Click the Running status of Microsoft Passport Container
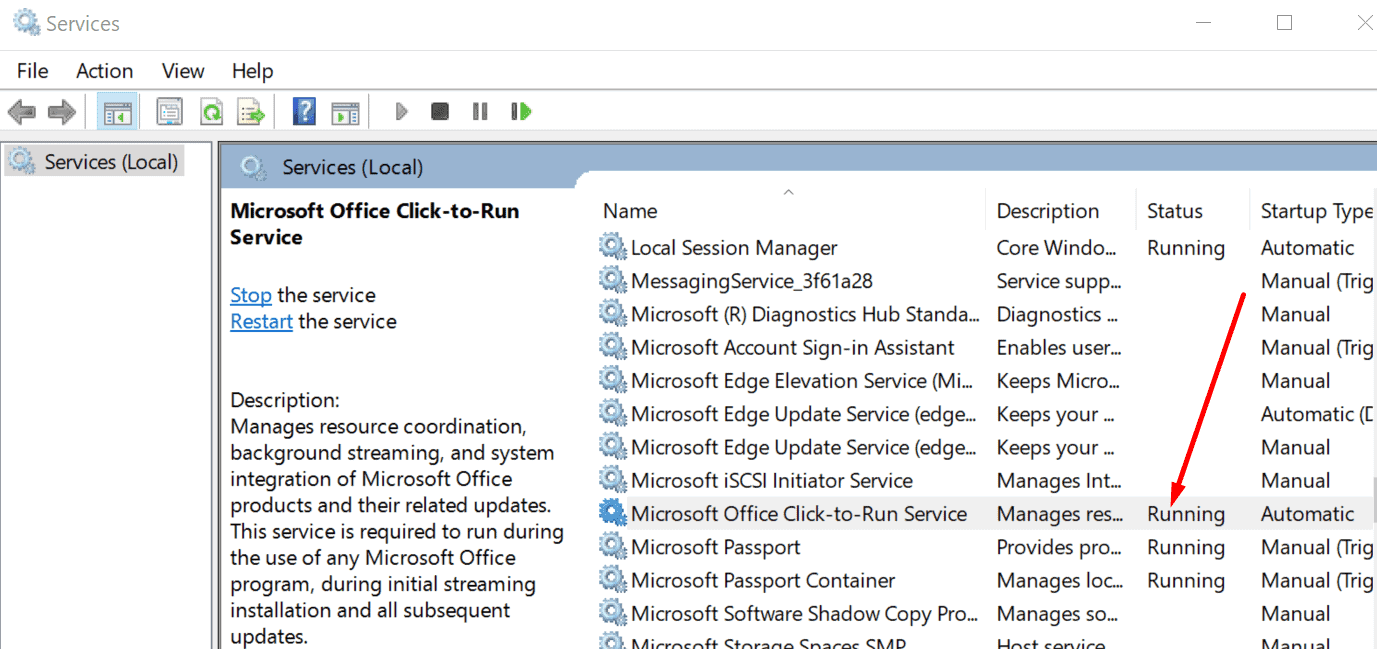1377x649 pixels. pos(1186,580)
